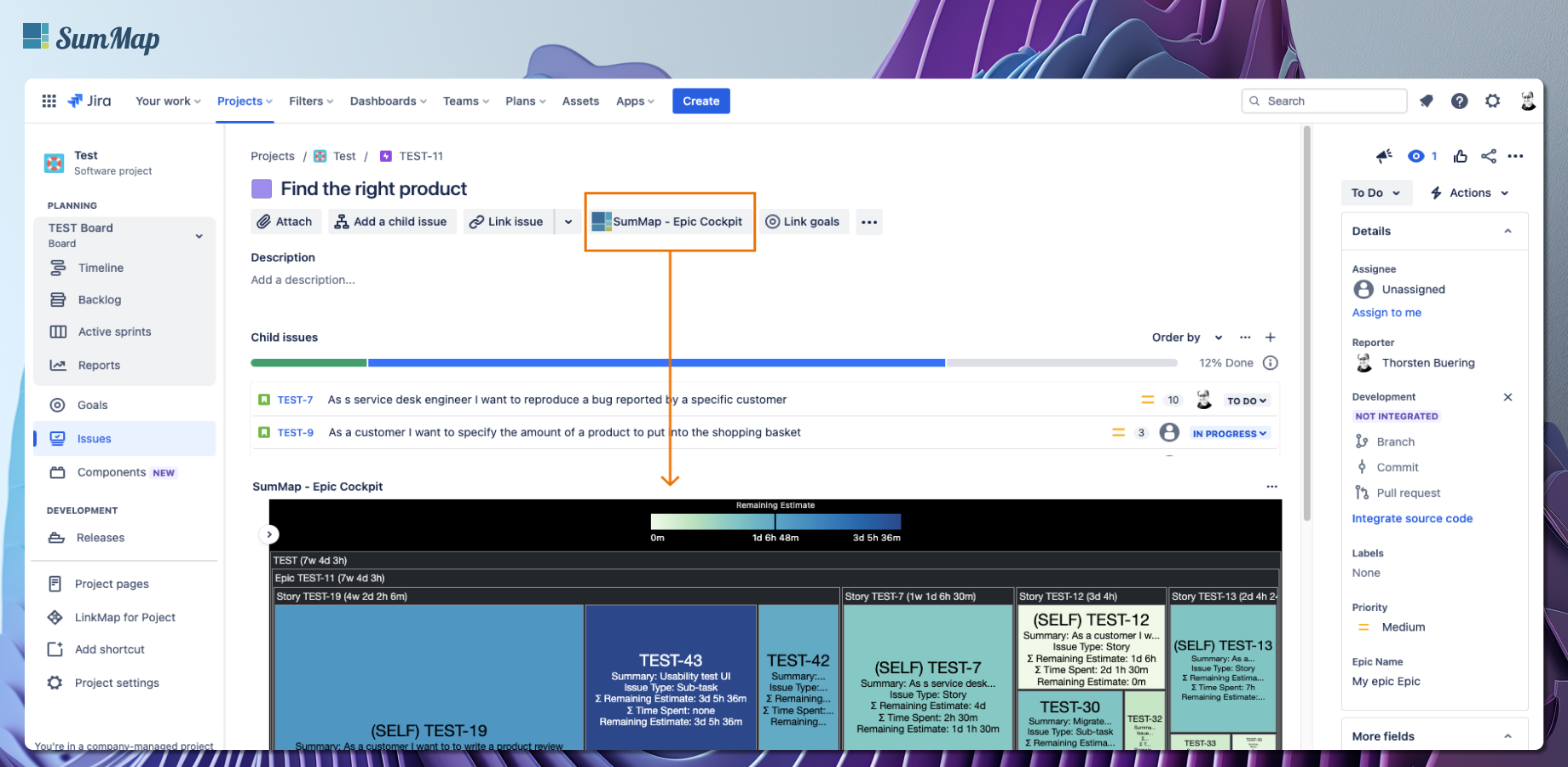This screenshot has width=1568, height=767.
Task: Open the Dashboards menu
Action: point(388,101)
